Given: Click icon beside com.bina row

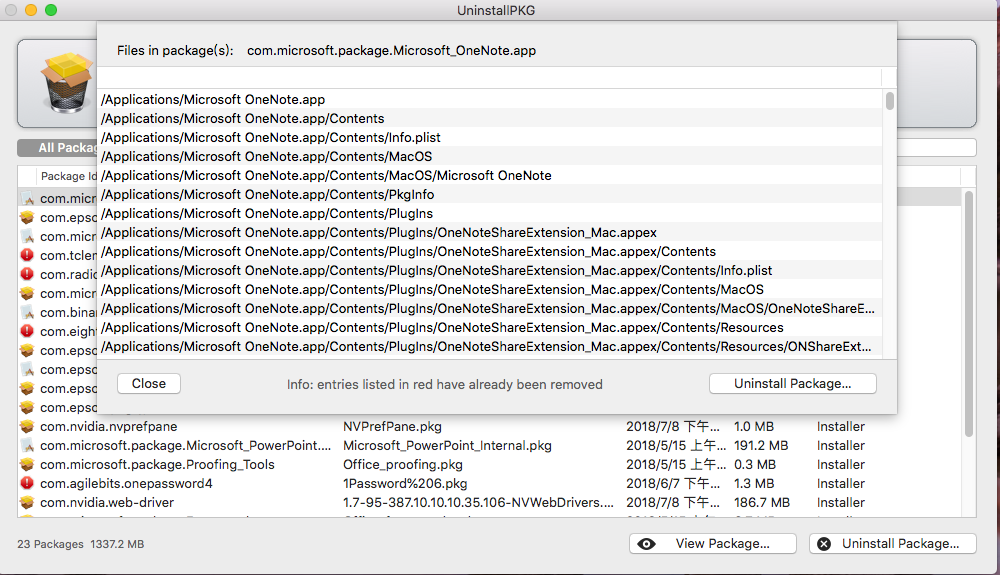Looking at the screenshot, I should 27,312.
